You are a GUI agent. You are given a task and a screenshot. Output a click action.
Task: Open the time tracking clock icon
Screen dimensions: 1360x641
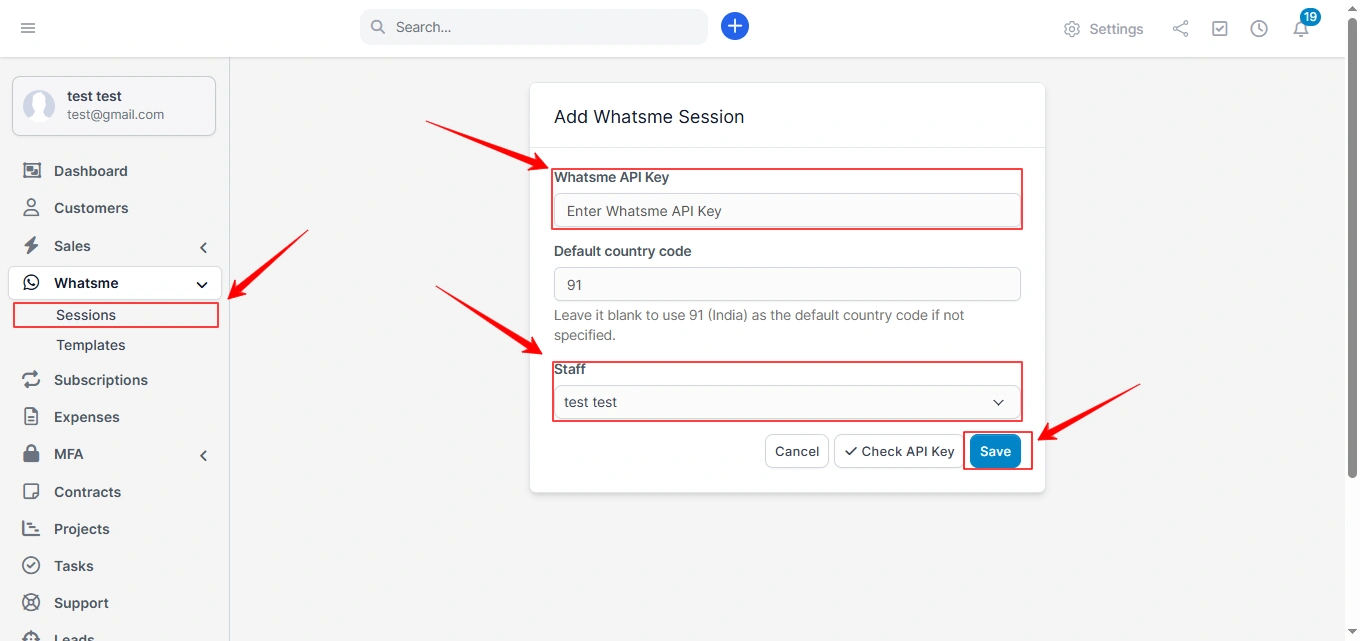pos(1259,28)
